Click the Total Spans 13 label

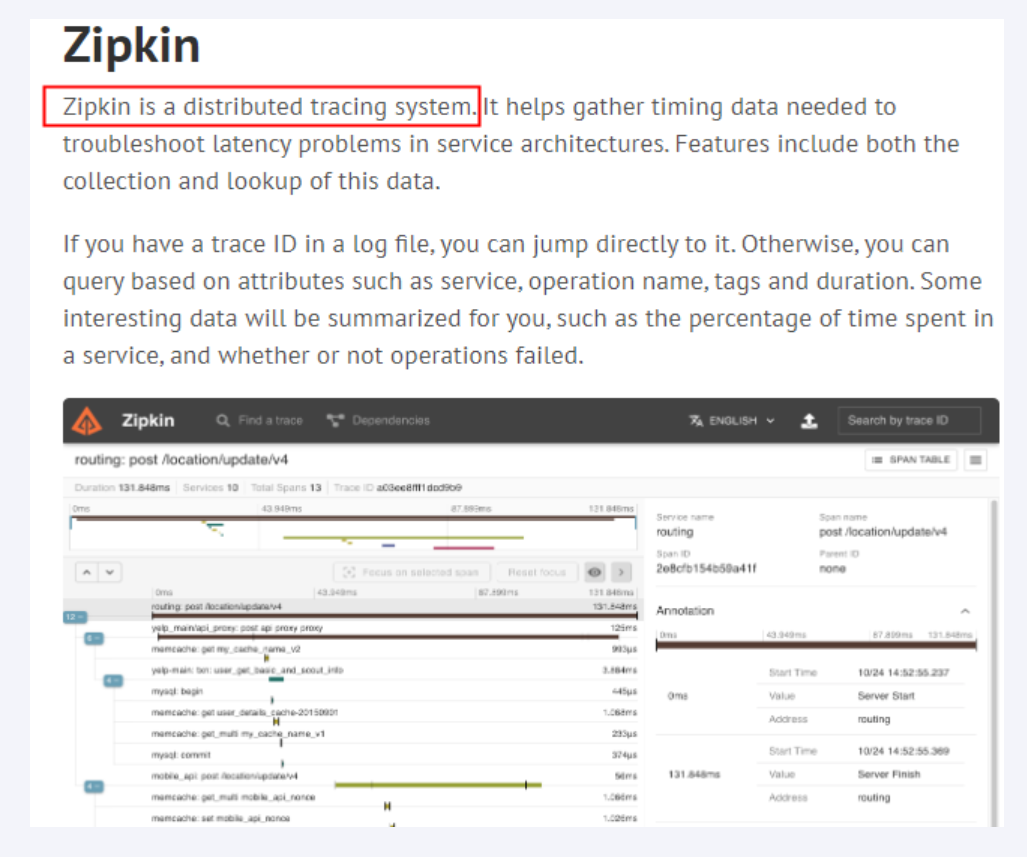point(286,487)
